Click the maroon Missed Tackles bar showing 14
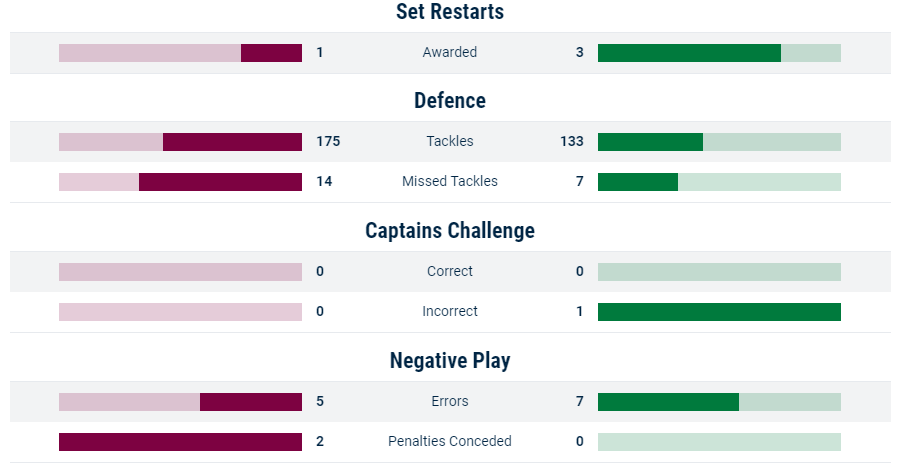The image size is (904, 475). pyautogui.click(x=180, y=182)
